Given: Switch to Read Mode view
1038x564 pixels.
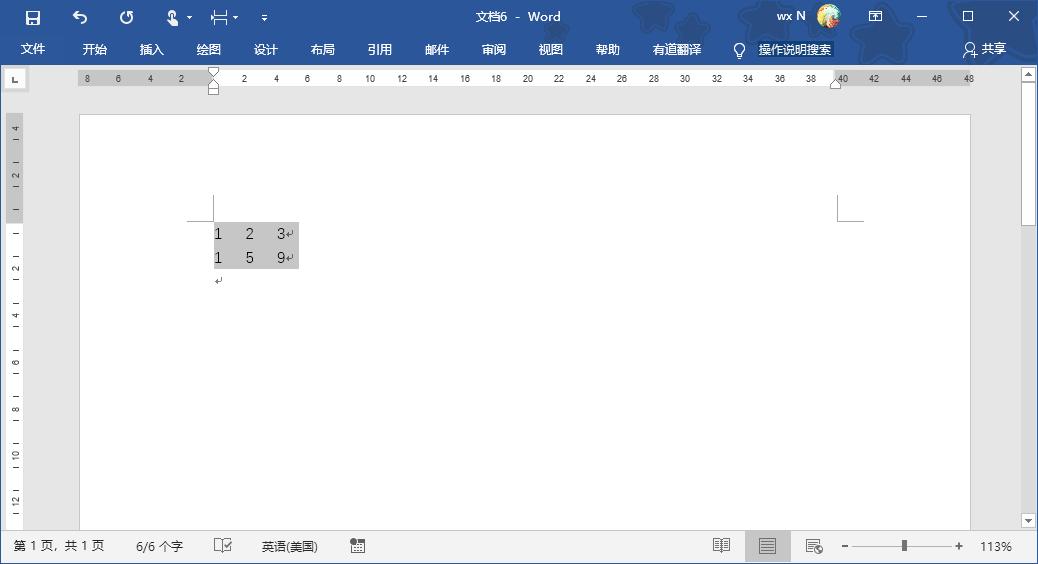Looking at the screenshot, I should [722, 545].
